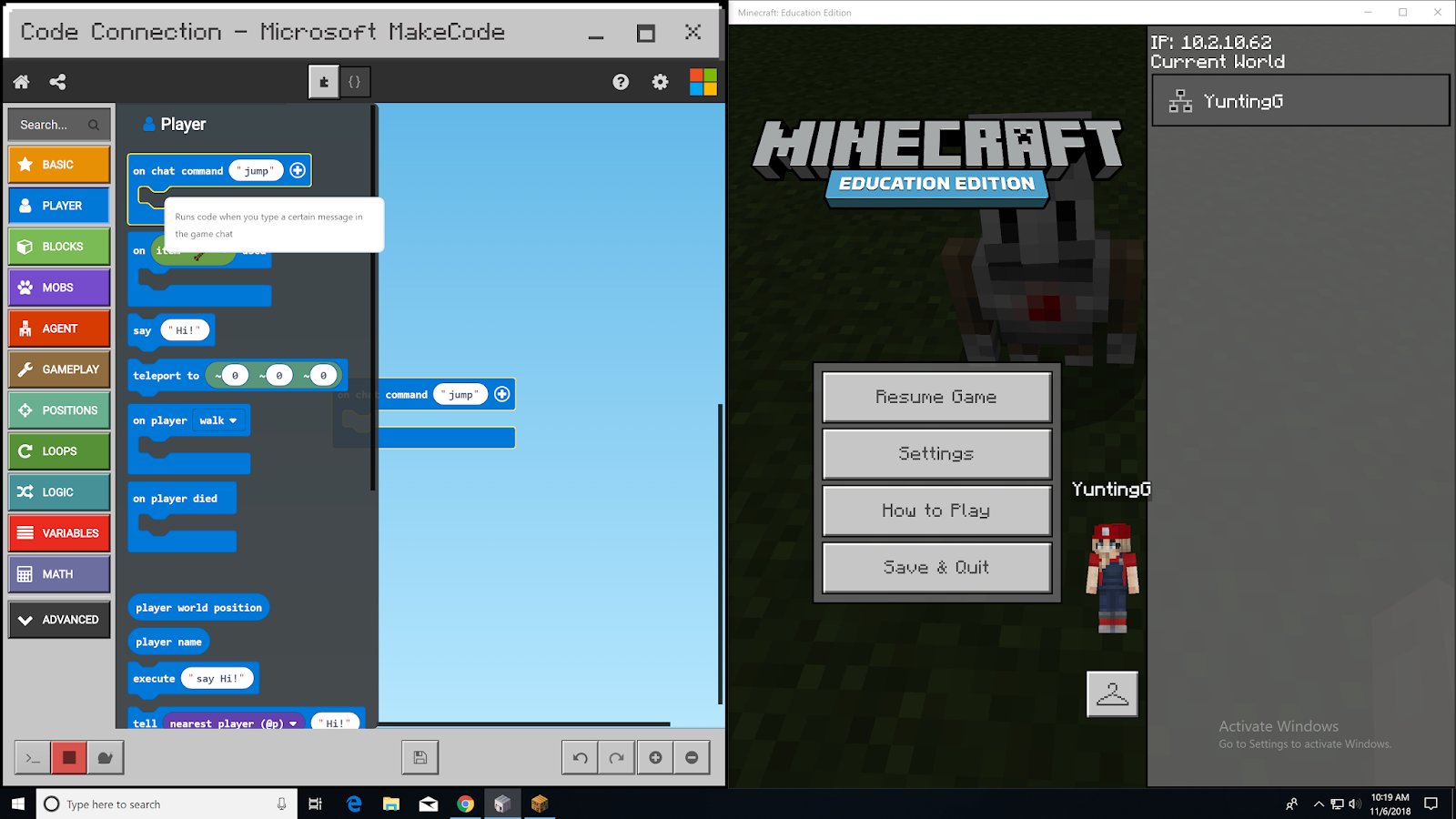Open the MOBS block category
Image resolution: width=1456 pixels, height=819 pixels.
pyautogui.click(x=58, y=287)
